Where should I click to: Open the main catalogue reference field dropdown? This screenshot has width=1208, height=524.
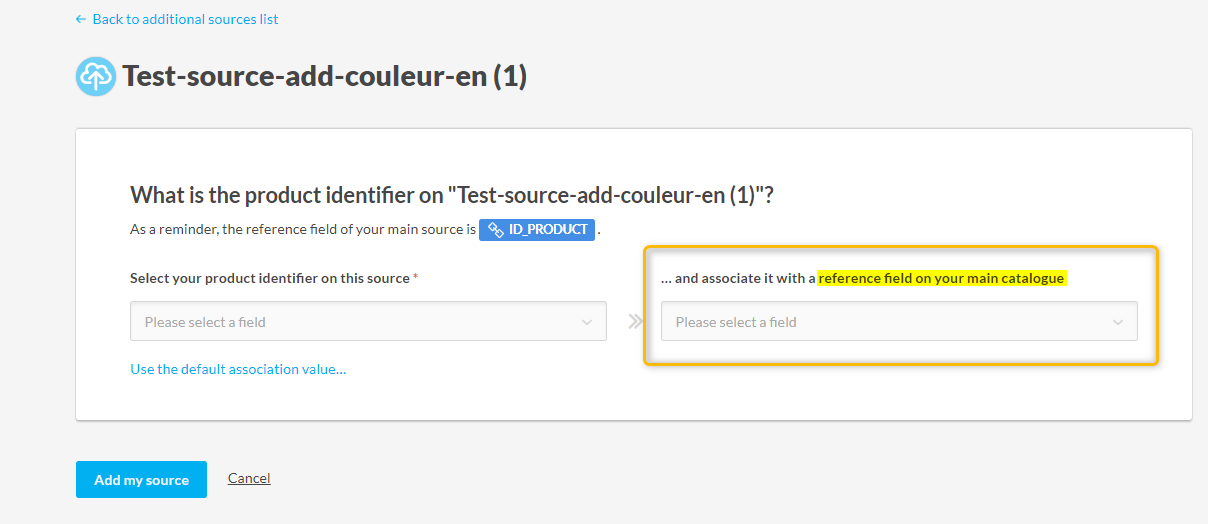tap(899, 322)
